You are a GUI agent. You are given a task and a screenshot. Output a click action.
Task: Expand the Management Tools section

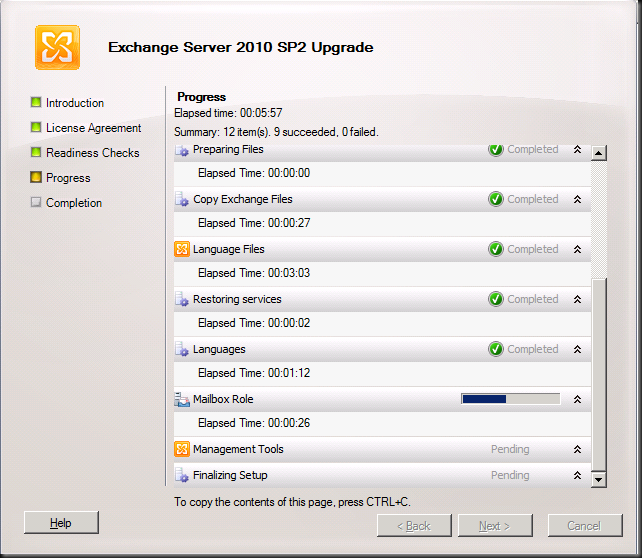click(577, 449)
